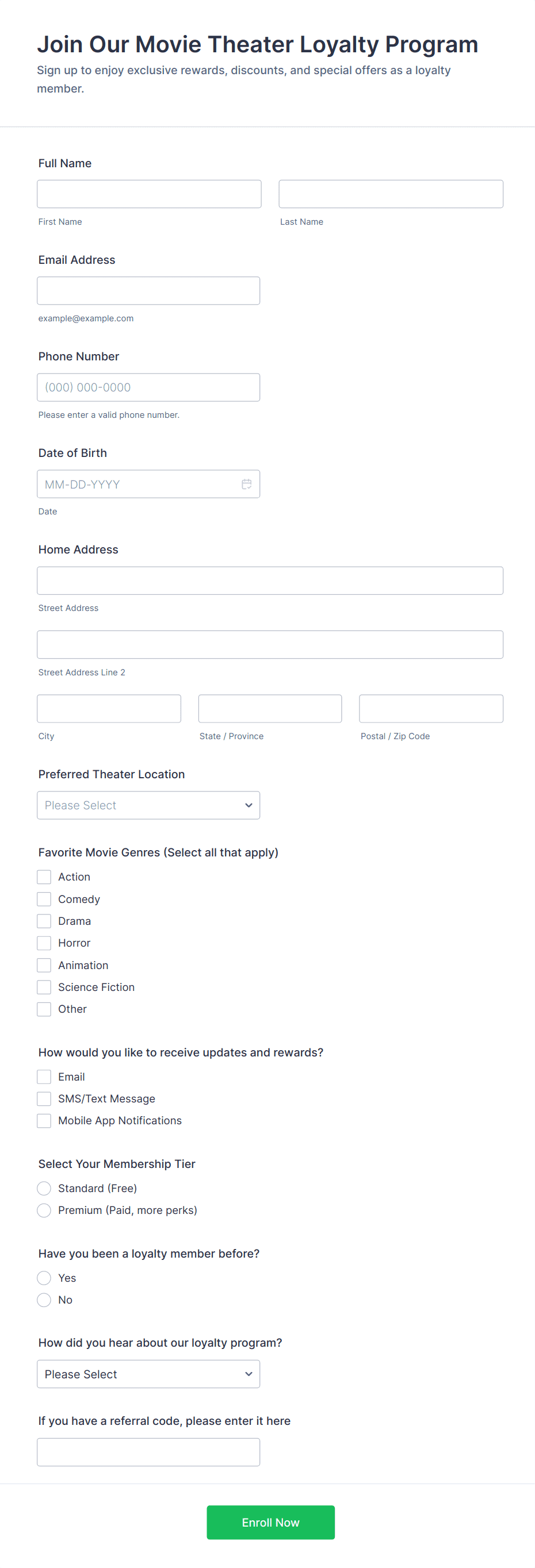This screenshot has width=535, height=1568.
Task: Check the Action genre checkbox
Action: point(44,877)
